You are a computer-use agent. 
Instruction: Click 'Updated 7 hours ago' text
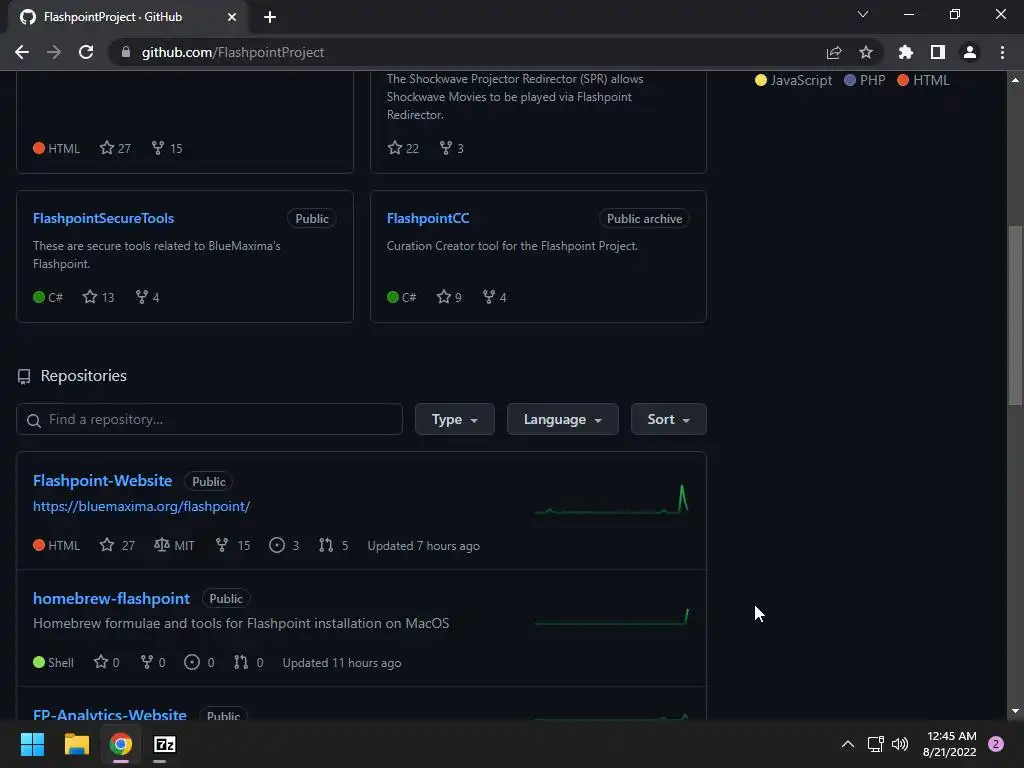point(423,546)
